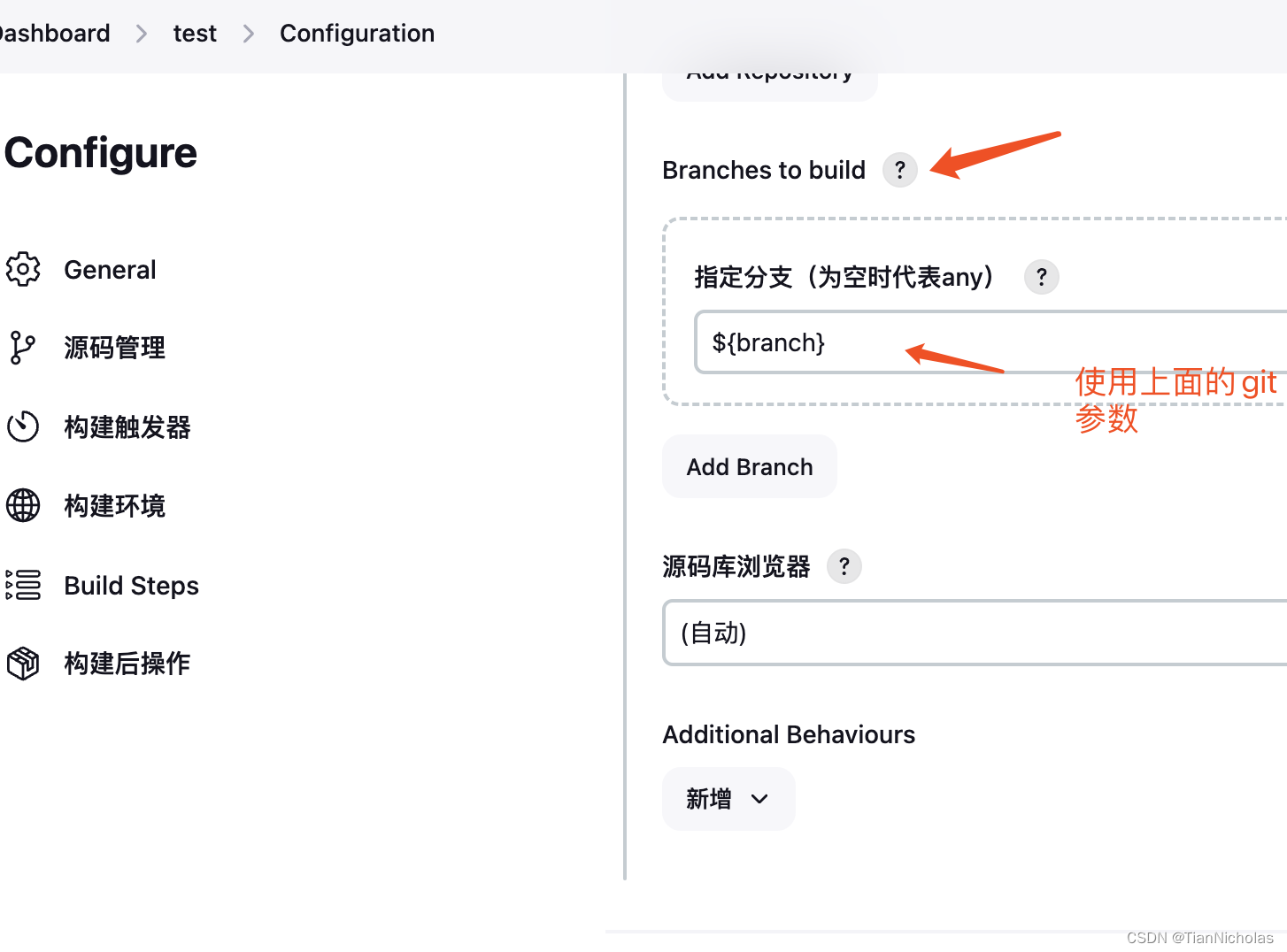
Task: Expand the 新增 behaviours dropdown
Action: coord(728,799)
